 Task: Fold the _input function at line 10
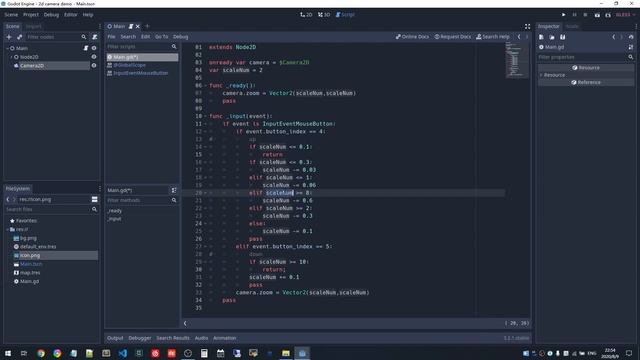205,116
